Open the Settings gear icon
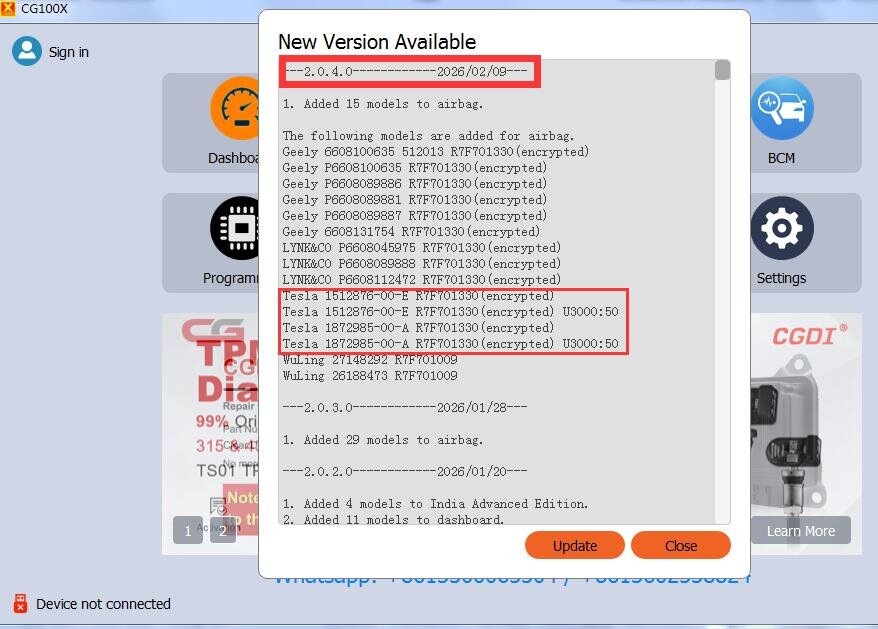This screenshot has height=629, width=878. coord(782,228)
